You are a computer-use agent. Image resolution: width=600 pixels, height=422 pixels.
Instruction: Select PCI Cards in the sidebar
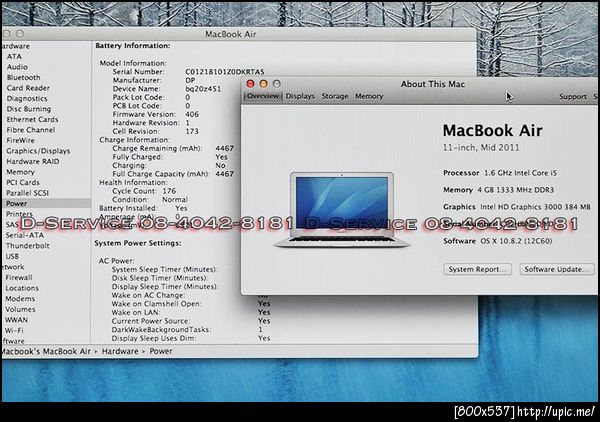coord(23,182)
